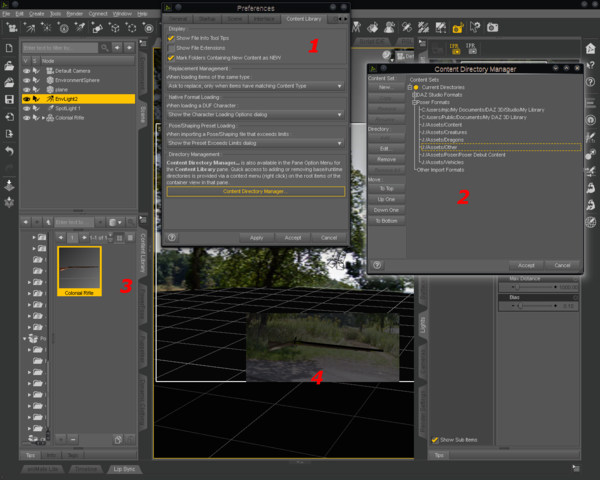Click the Save floppy disk icon
This screenshot has width=600, height=480.
coord(9,99)
